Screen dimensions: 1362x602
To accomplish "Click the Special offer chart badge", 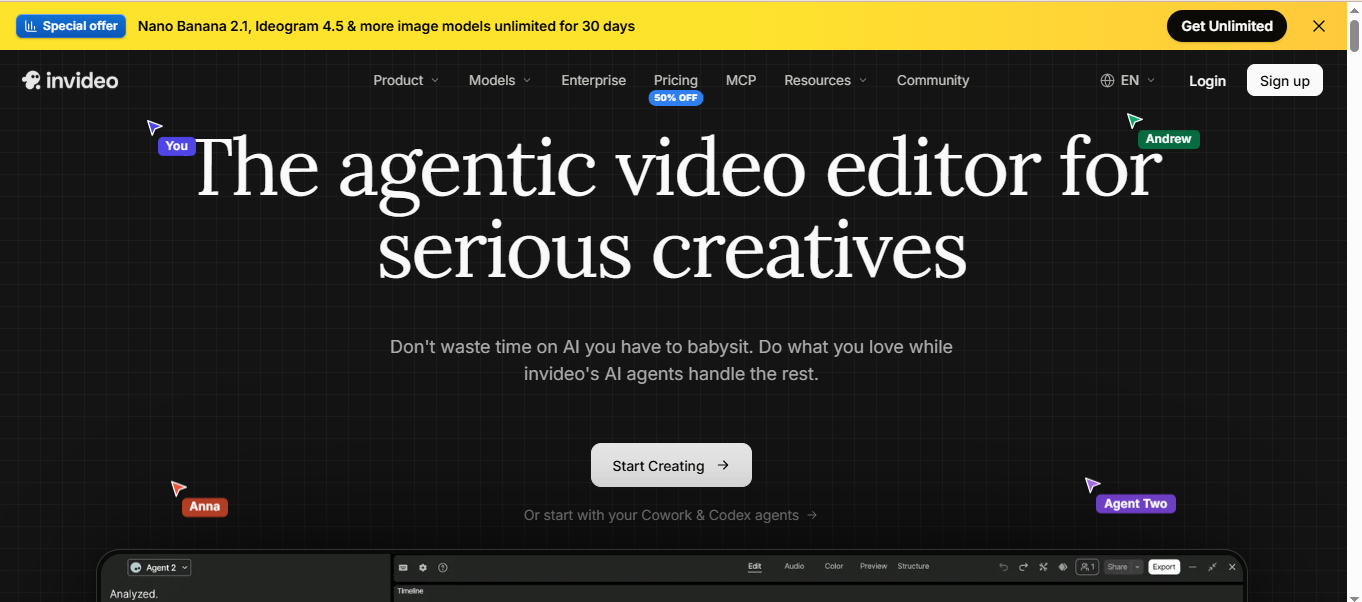I will [x=71, y=26].
